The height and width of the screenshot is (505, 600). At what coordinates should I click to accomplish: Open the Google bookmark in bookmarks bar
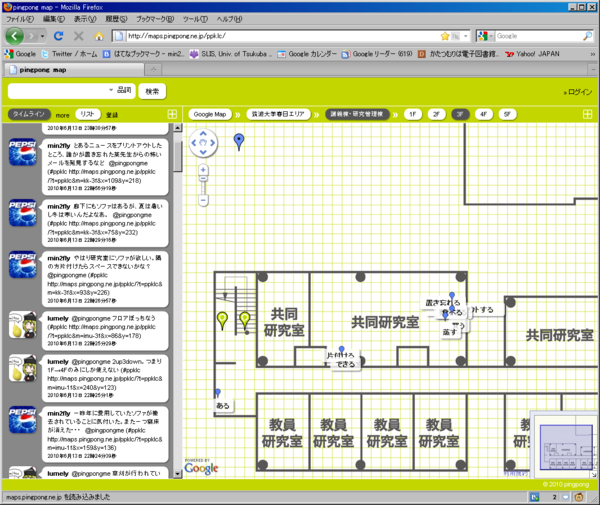click(x=20, y=54)
